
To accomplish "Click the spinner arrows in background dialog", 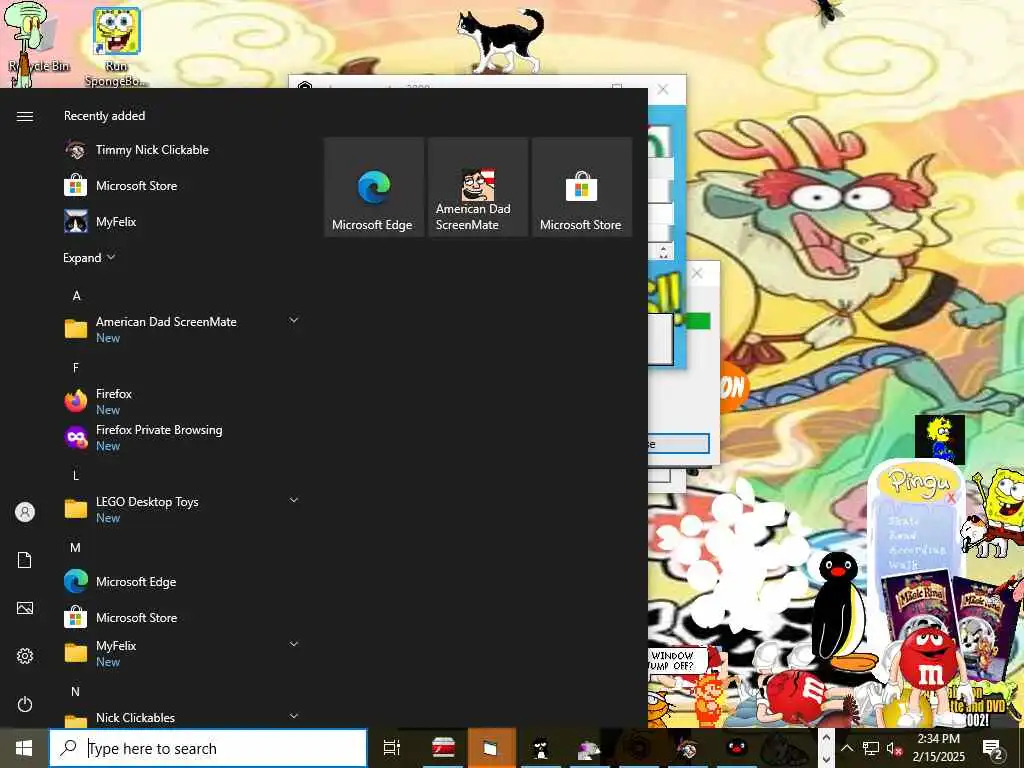I will tap(664, 251).
